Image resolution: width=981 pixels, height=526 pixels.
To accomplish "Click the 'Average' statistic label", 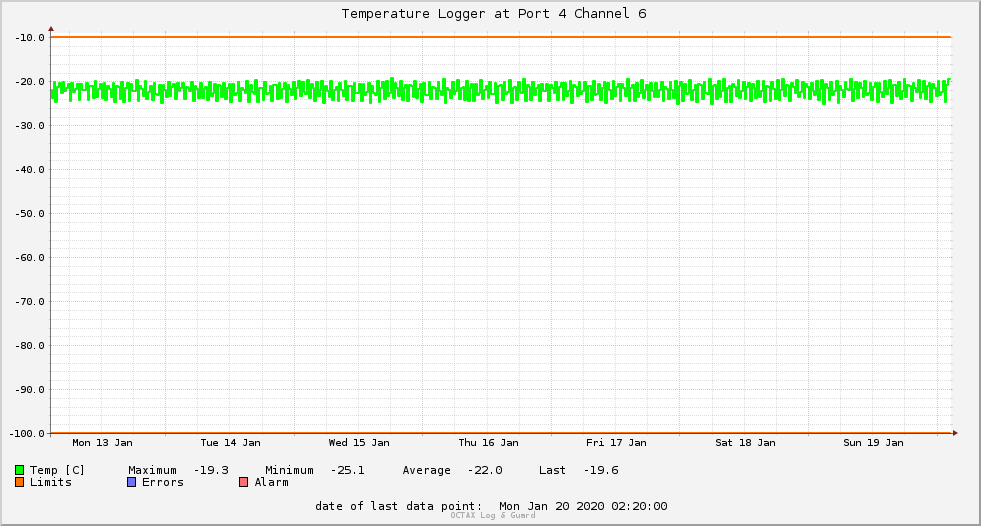I will click(426, 470).
